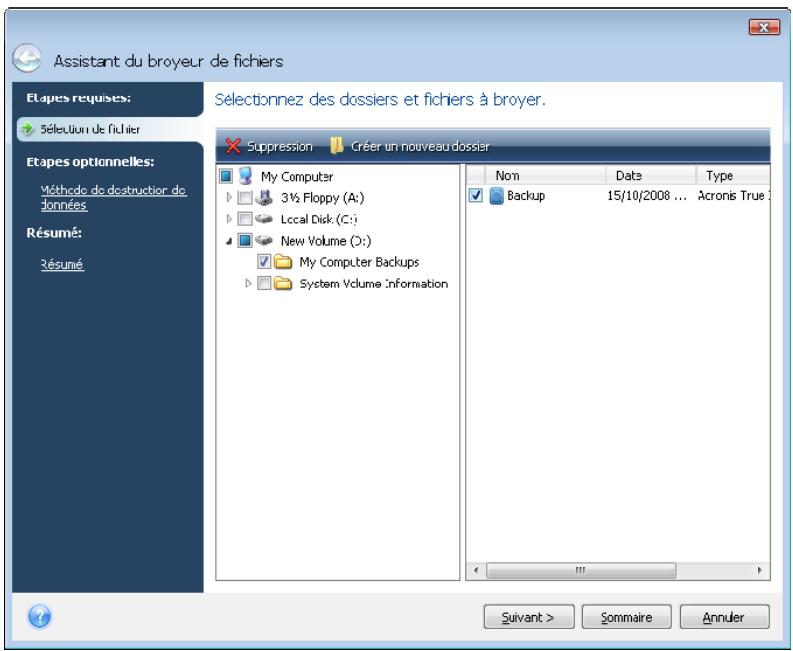Sort by the Nom column header
793x651 pixels.
click(x=545, y=176)
